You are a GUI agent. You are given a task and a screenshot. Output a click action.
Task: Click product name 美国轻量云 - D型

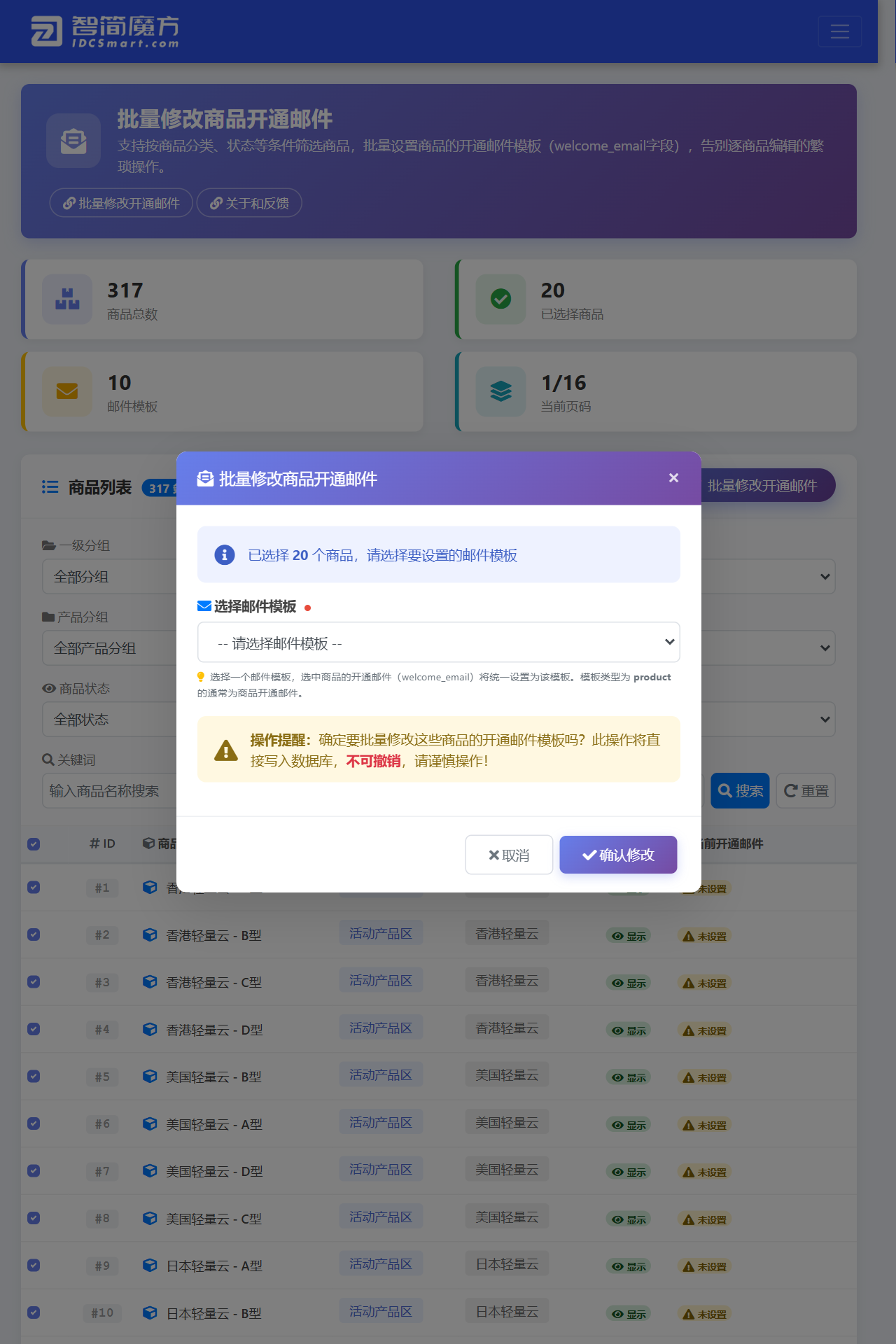[x=214, y=1172]
